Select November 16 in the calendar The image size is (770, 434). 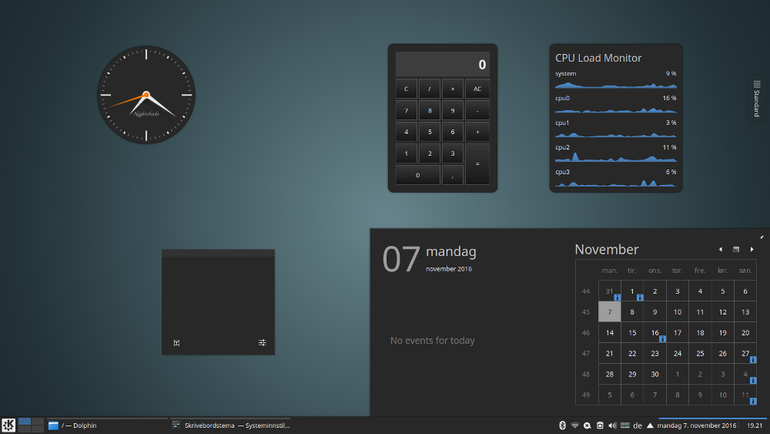pyautogui.click(x=655, y=332)
